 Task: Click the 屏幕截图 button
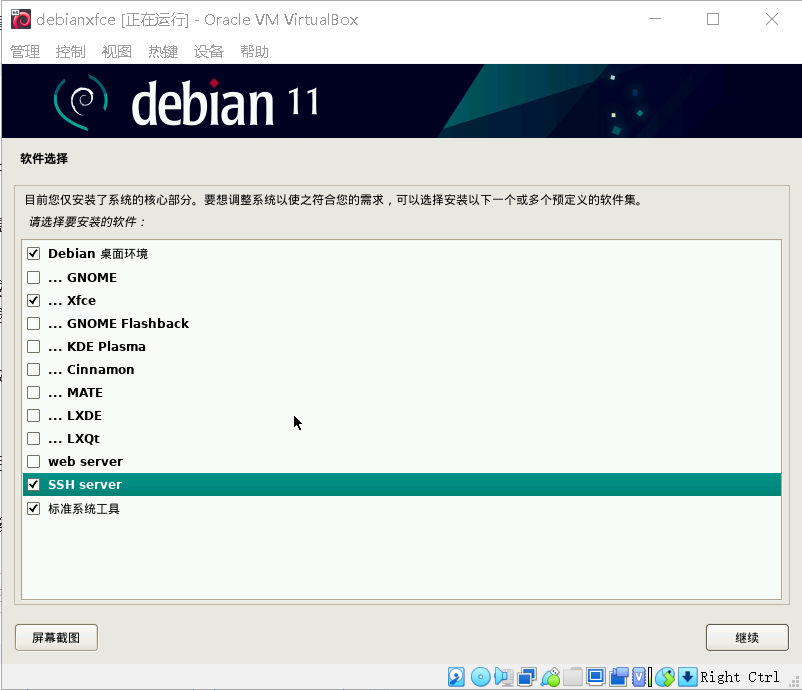pyautogui.click(x=56, y=637)
